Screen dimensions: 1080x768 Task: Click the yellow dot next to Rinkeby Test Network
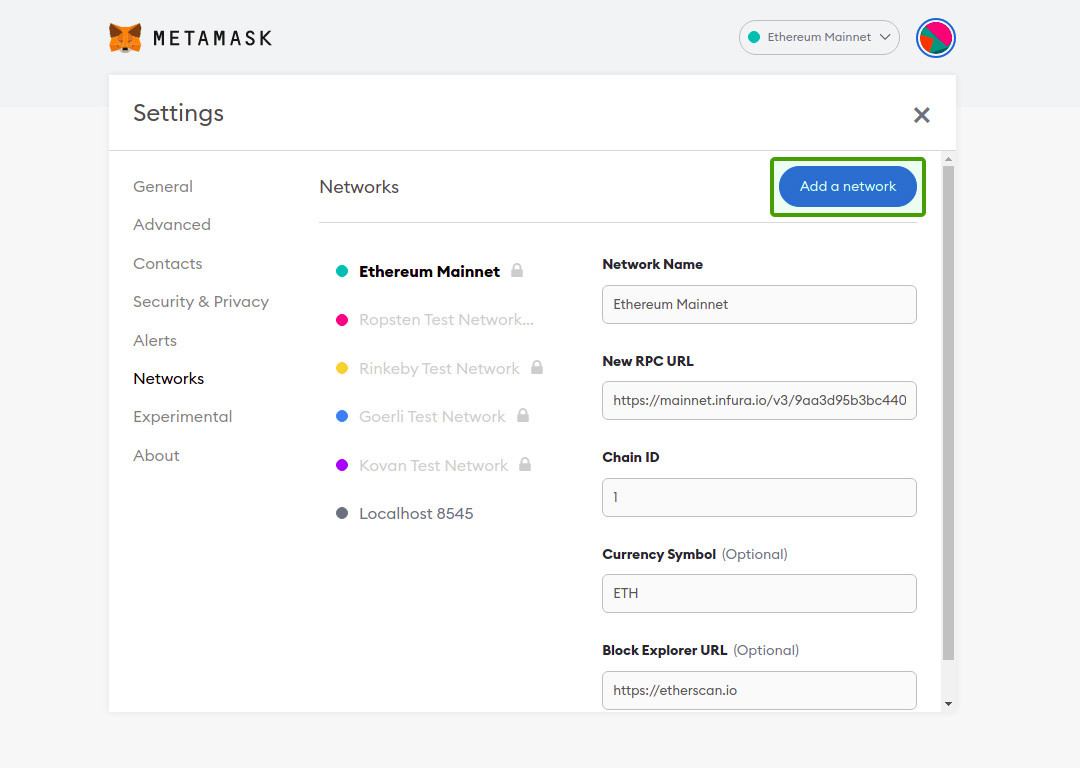[x=342, y=369]
